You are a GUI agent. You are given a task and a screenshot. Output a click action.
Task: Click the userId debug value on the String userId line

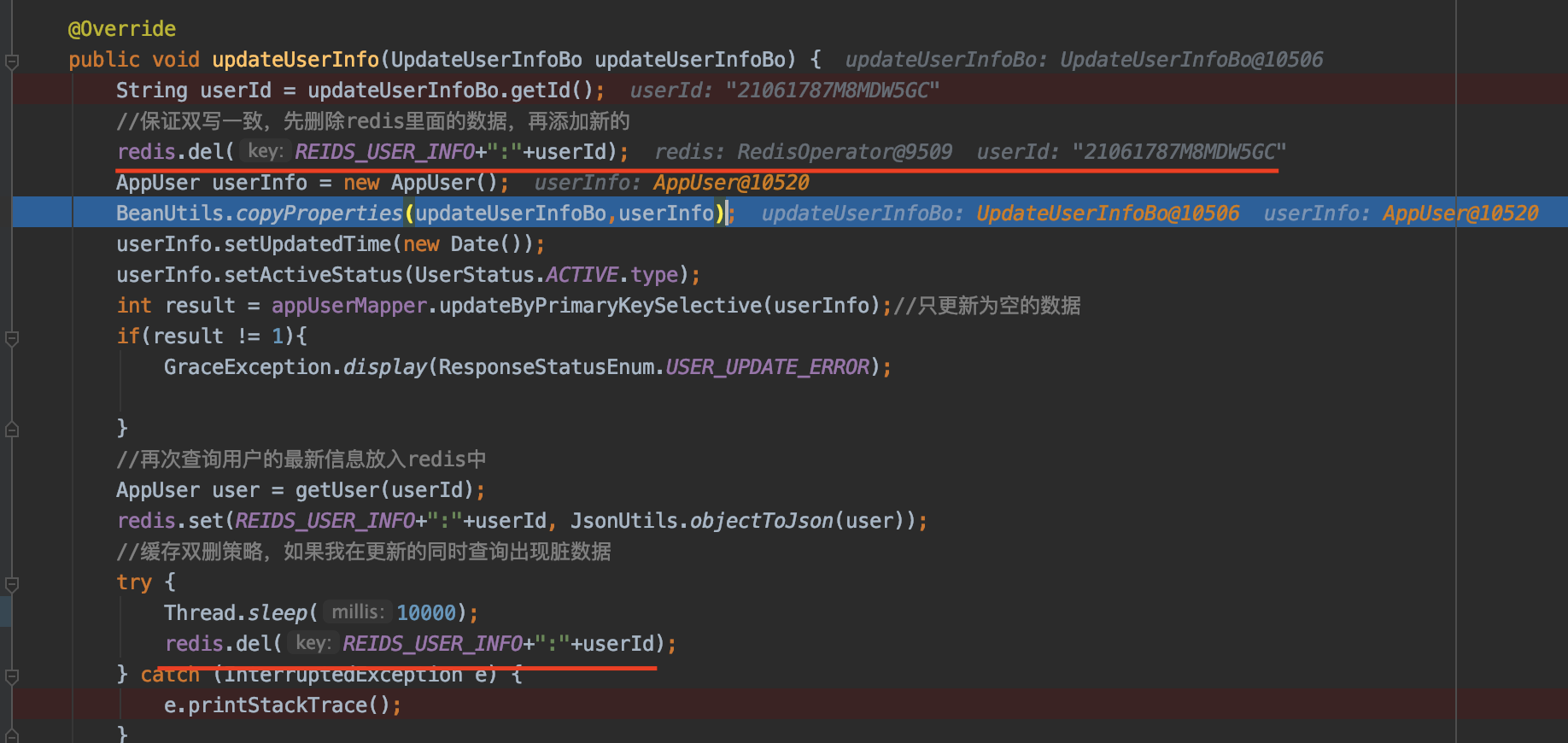click(833, 91)
